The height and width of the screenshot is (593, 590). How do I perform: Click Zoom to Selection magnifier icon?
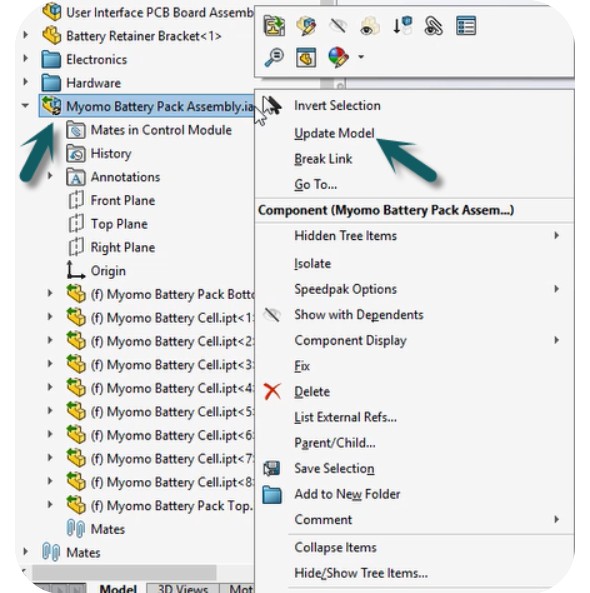(x=274, y=57)
